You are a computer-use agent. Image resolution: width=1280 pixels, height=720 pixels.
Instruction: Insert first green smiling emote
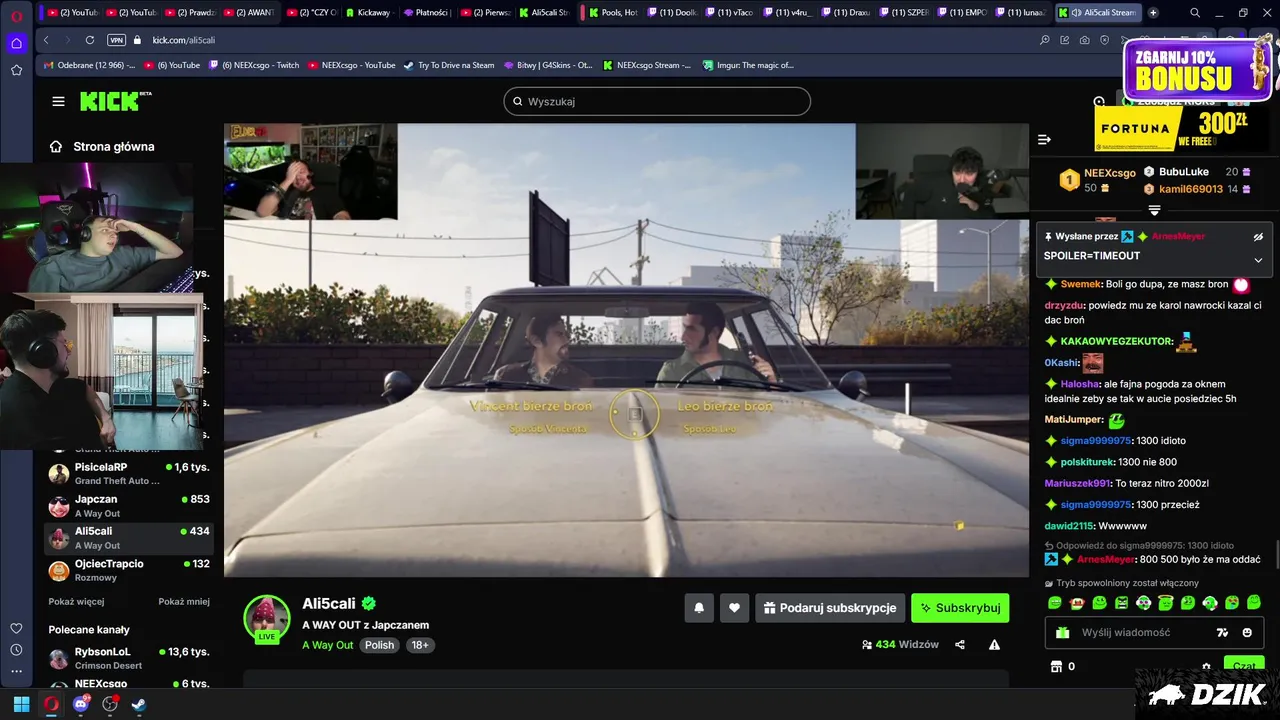click(x=1054, y=603)
